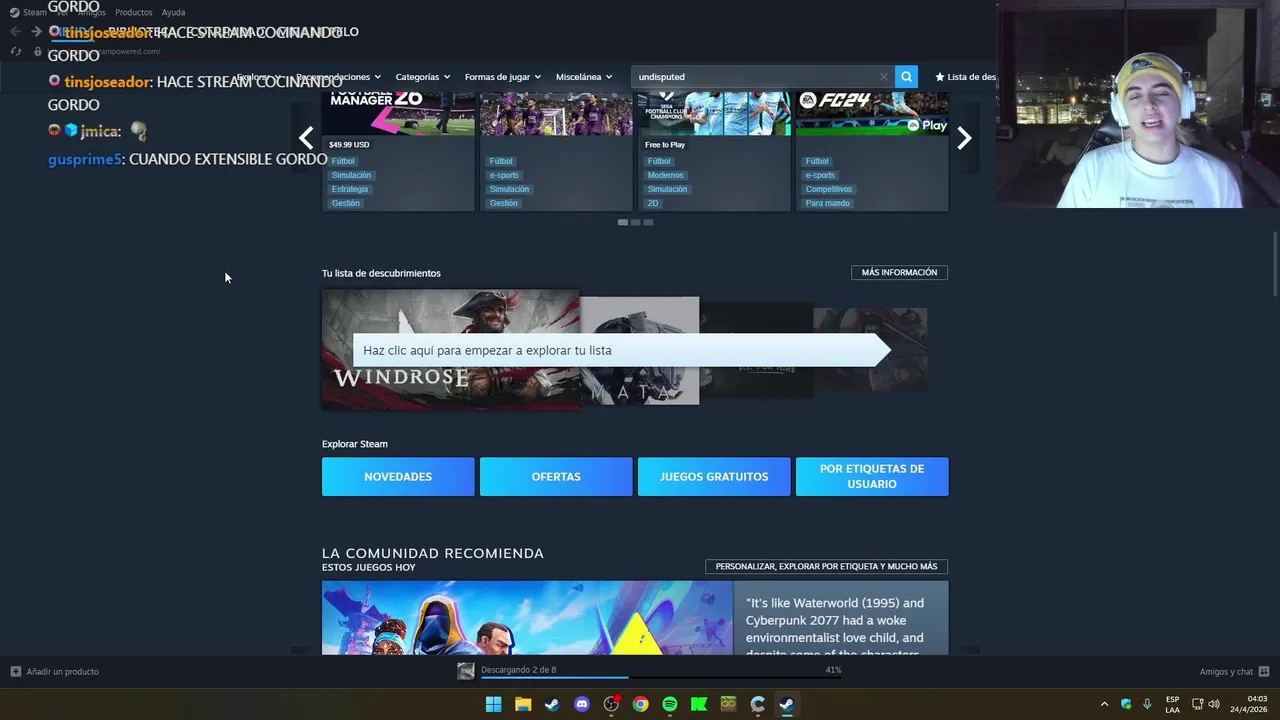This screenshot has height=720, width=1280.
Task: Open the Ayuda menu
Action: 173,12
